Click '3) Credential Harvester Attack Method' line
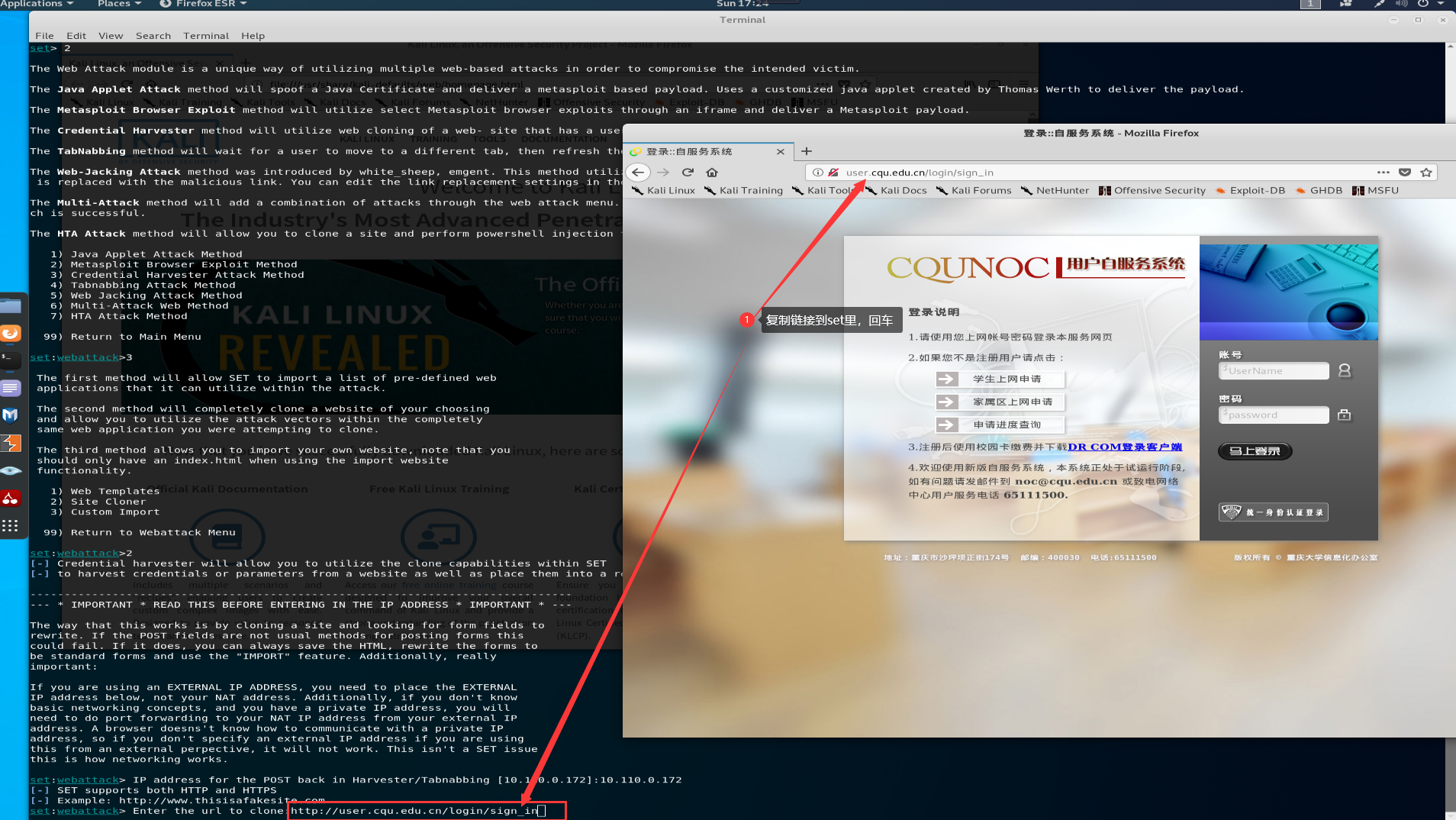Viewport: 1456px width, 820px height. point(177,275)
